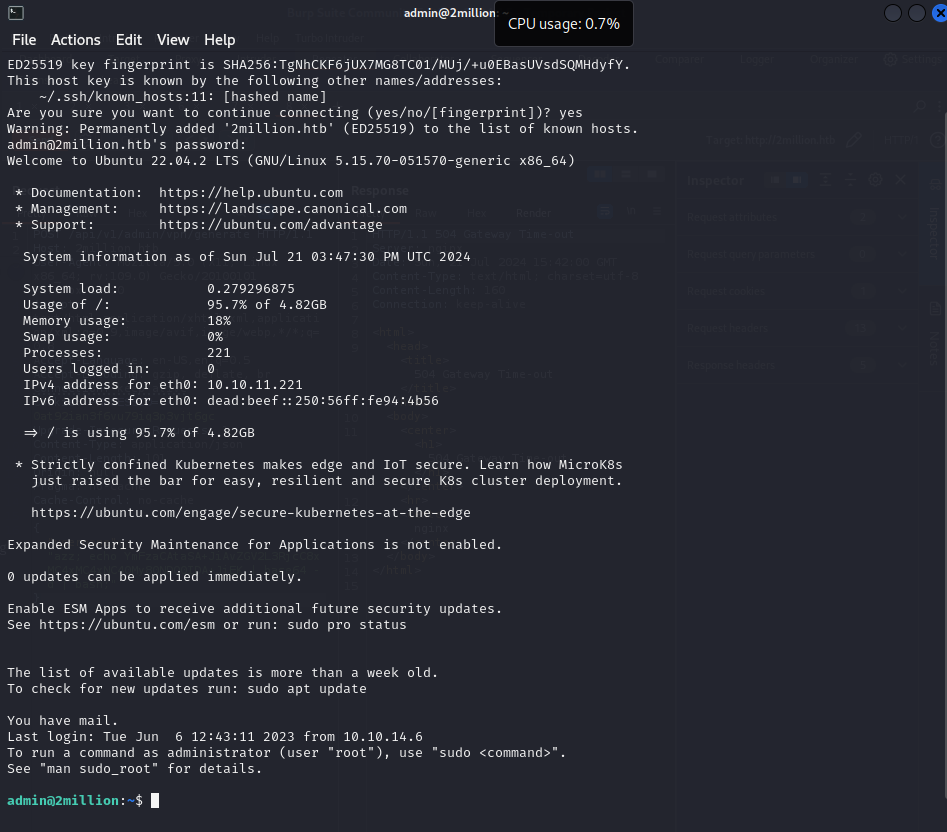
Task: Click the admin@2million:~$ shell prompt
Action: (75, 801)
